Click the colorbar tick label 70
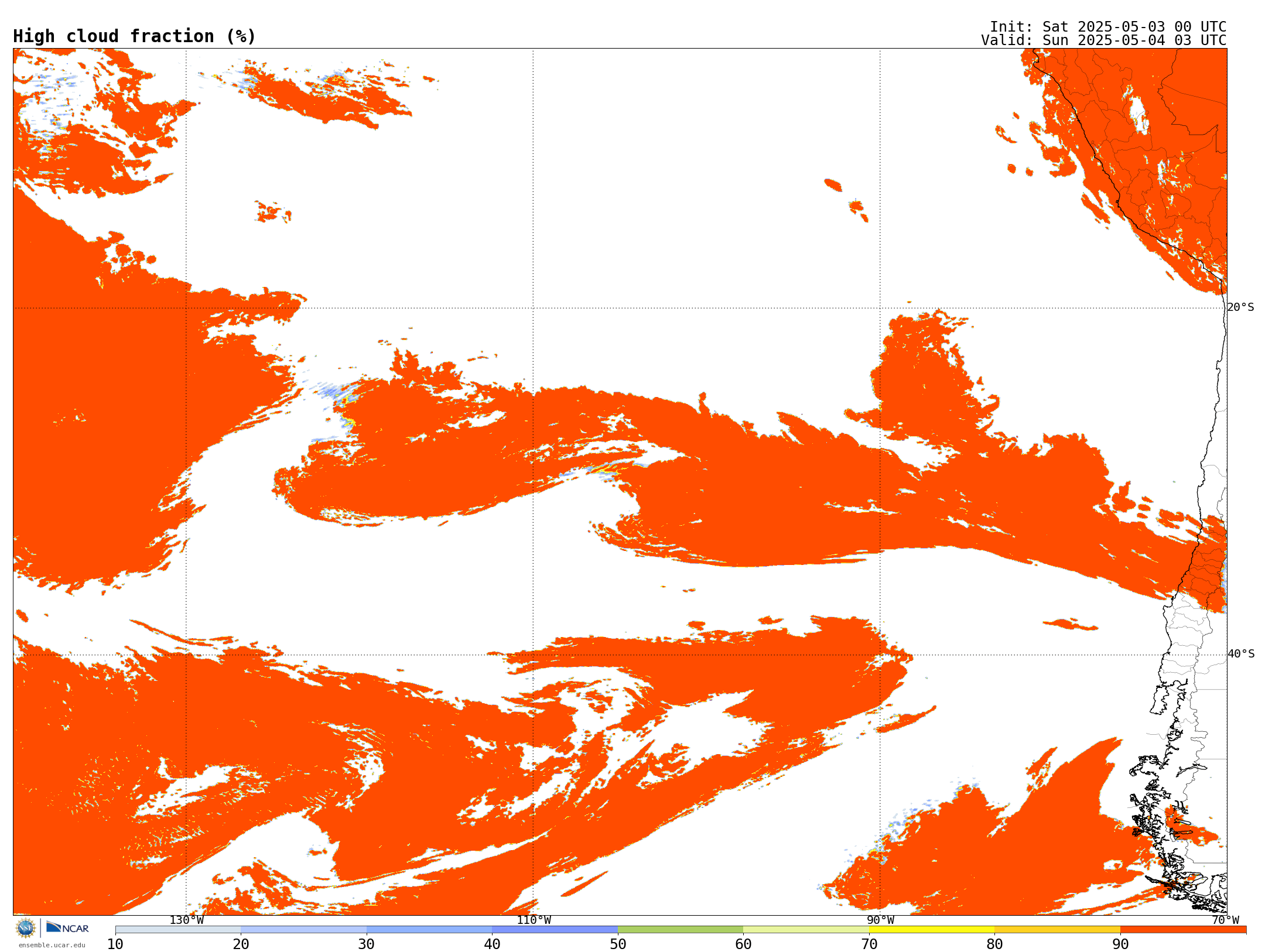1265x952 pixels. click(x=869, y=944)
